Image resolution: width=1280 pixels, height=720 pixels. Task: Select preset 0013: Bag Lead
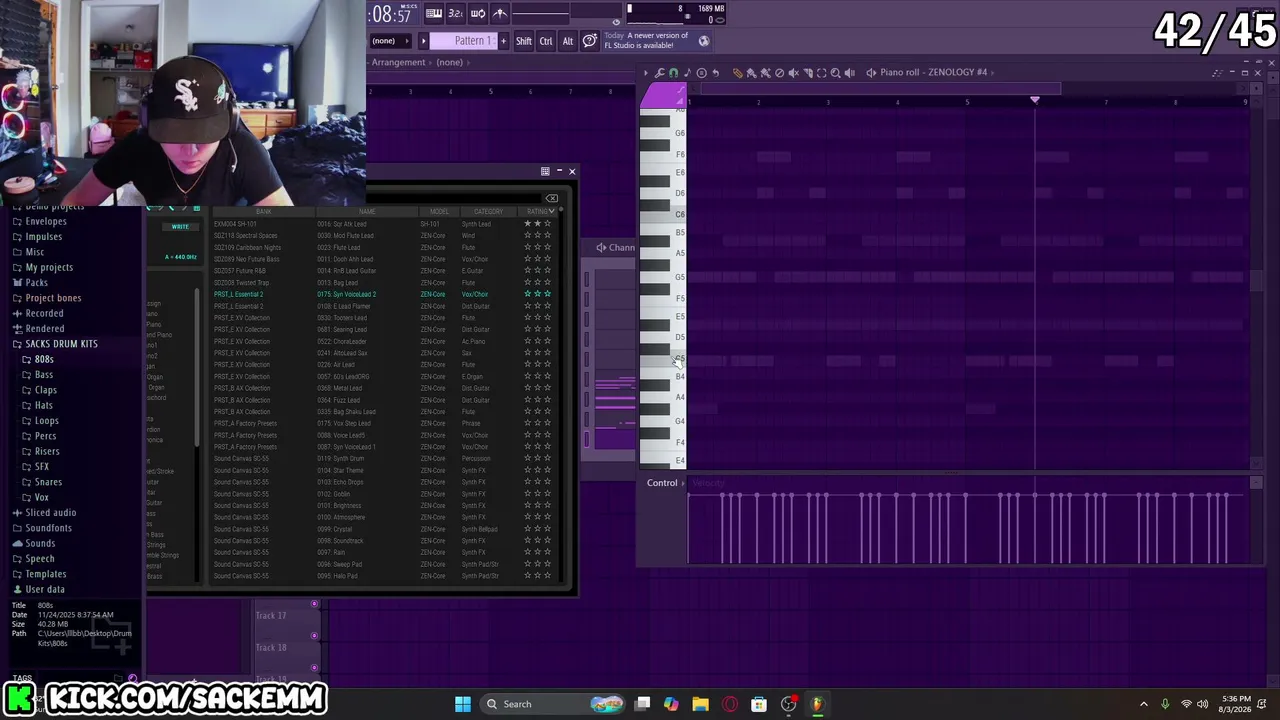337,283
